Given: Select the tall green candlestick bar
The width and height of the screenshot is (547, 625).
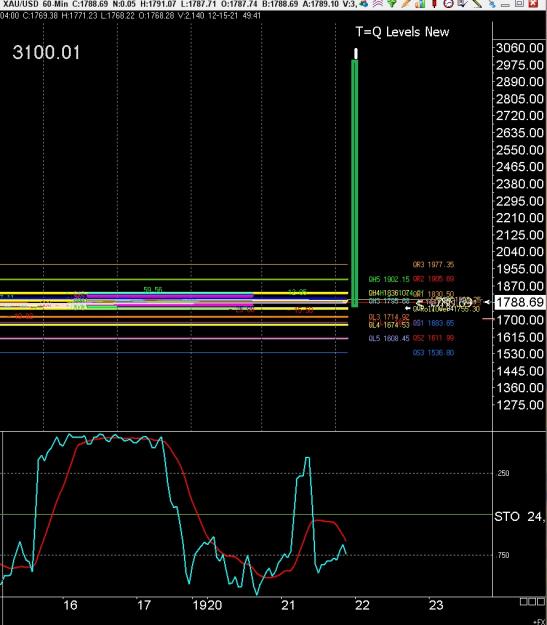Looking at the screenshot, I should pyautogui.click(x=354, y=183).
